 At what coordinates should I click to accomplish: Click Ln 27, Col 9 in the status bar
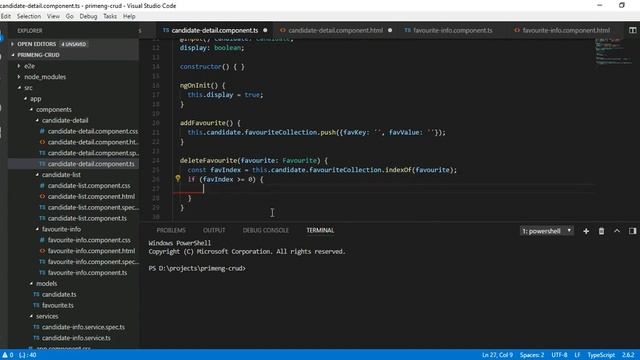tap(497, 355)
